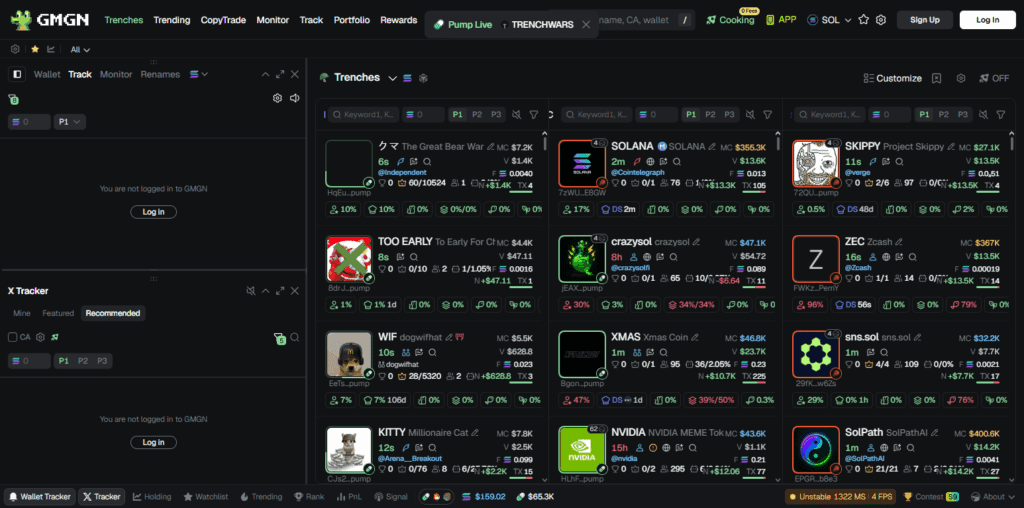Click the yellow star watchlist filter
Image resolution: width=1024 pixels, height=508 pixels.
35,49
